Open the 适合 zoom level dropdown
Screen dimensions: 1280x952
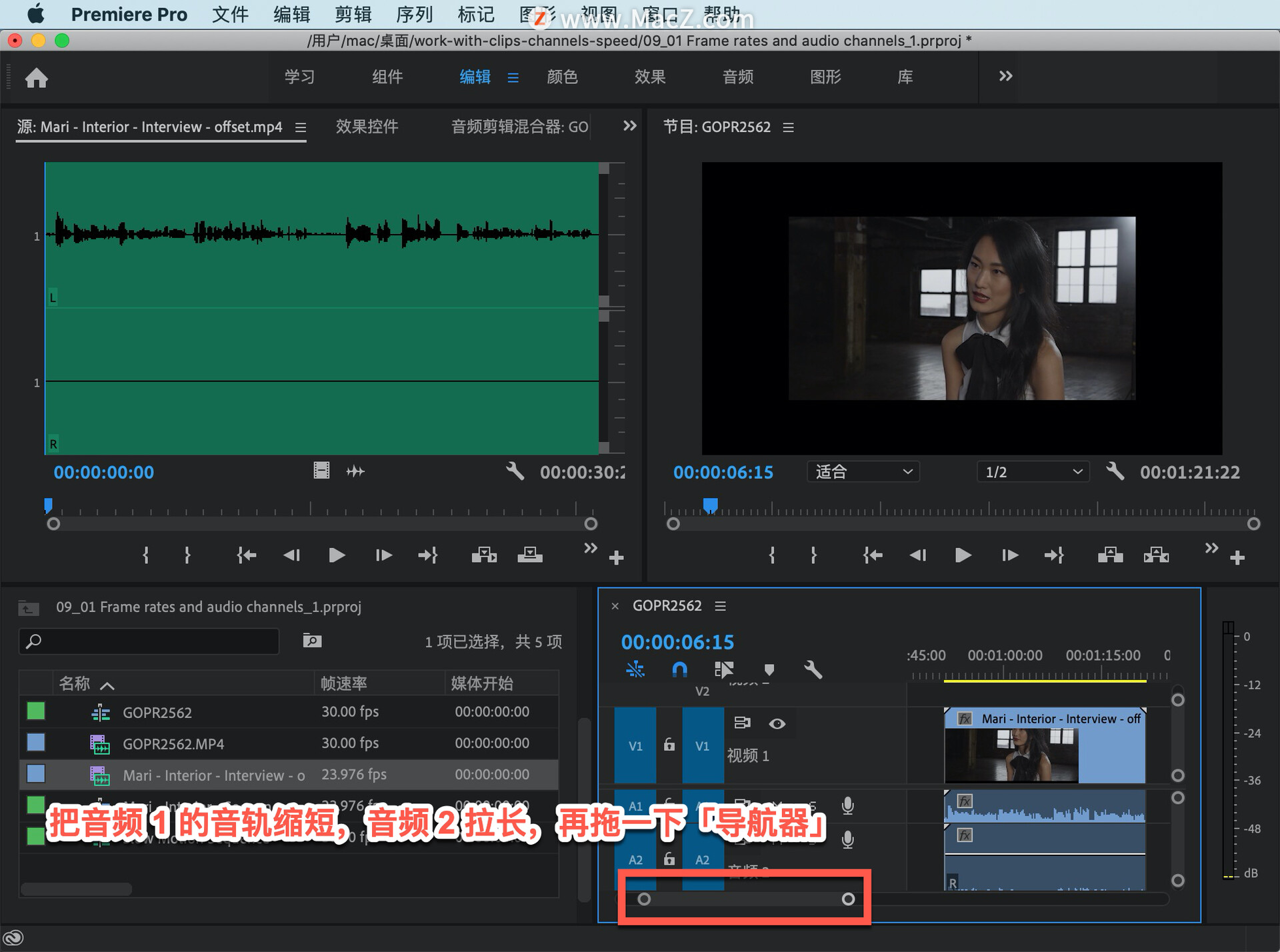tap(863, 472)
